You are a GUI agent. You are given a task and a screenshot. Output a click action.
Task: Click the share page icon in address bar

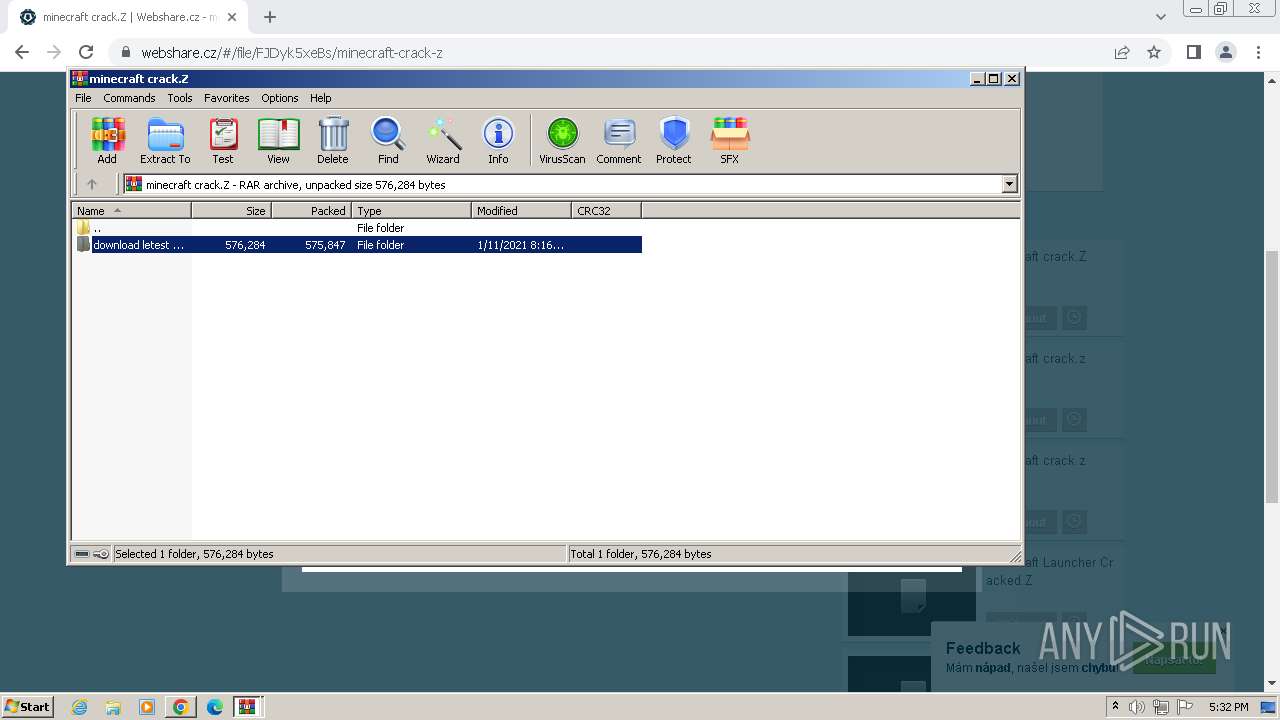point(1122,52)
